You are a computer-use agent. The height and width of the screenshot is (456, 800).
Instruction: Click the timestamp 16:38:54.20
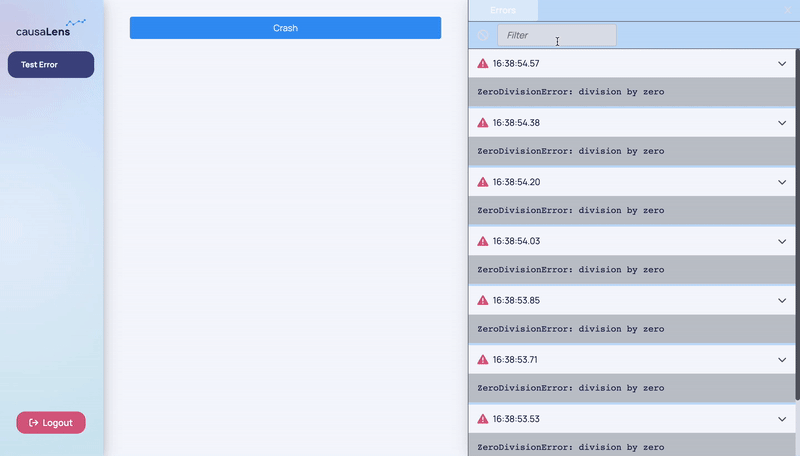click(x=516, y=182)
